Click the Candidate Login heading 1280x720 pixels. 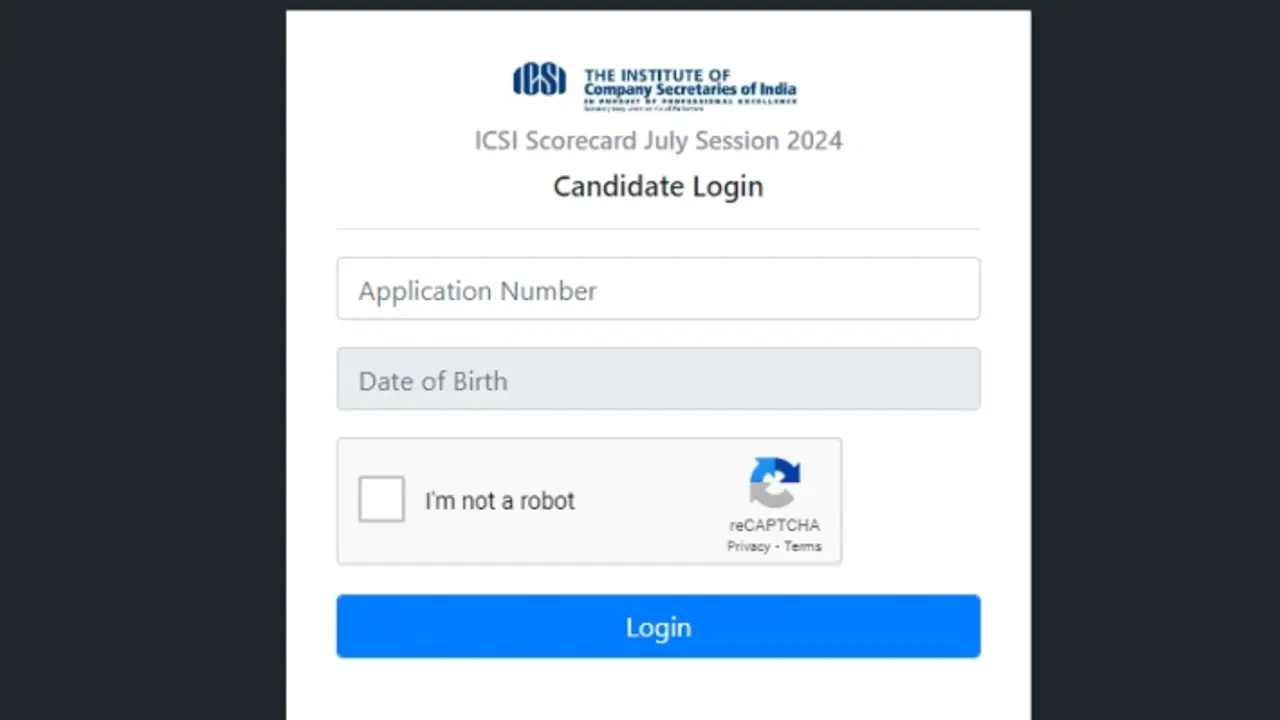pyautogui.click(x=658, y=186)
